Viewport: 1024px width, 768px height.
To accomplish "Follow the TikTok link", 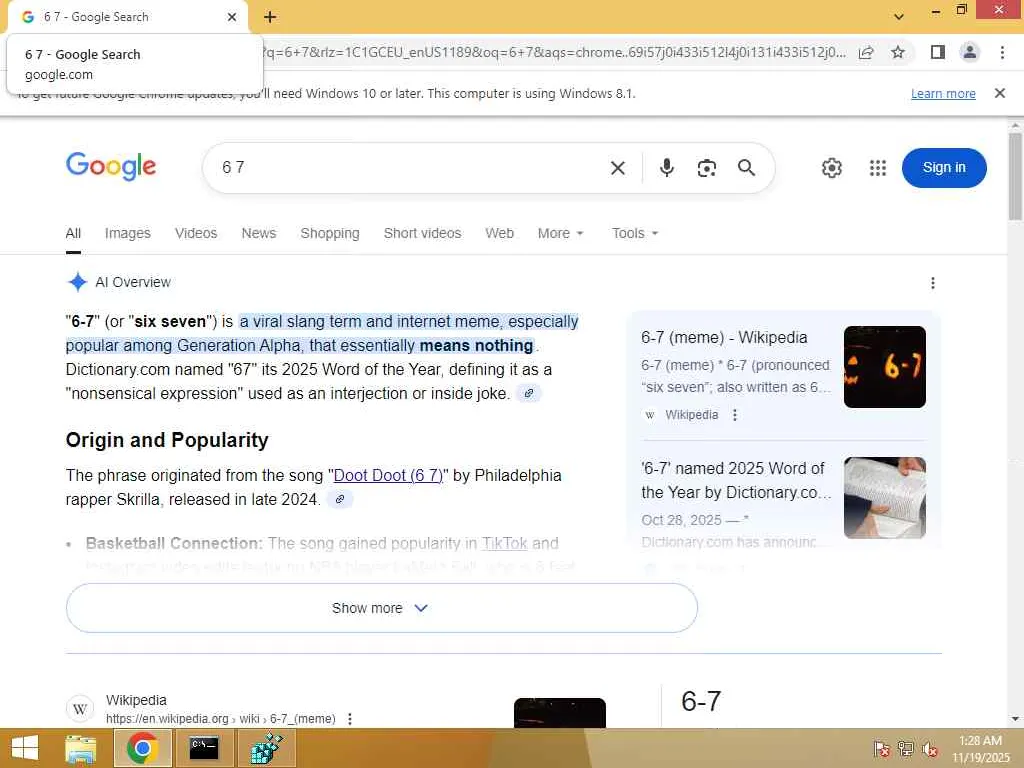I will 504,543.
